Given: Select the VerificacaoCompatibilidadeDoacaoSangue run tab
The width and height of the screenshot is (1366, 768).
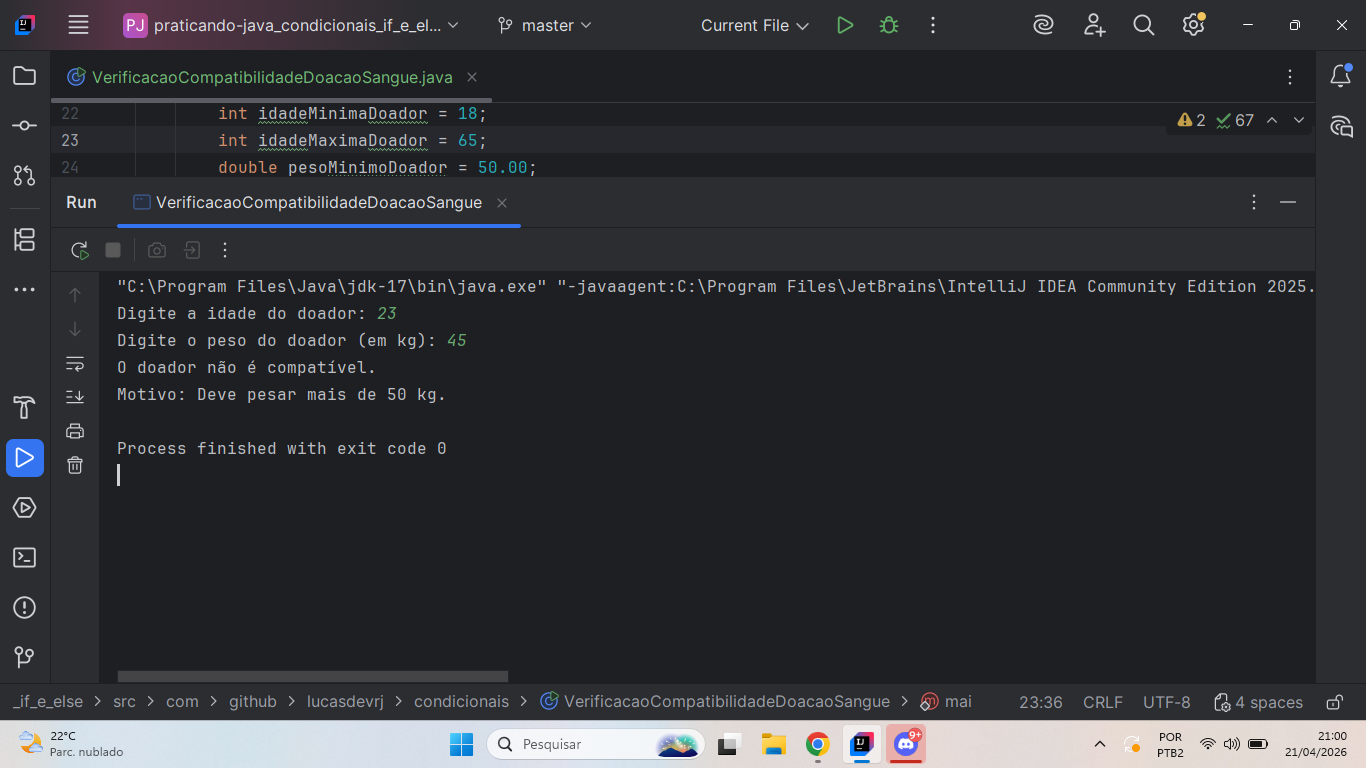Looking at the screenshot, I should (318, 202).
